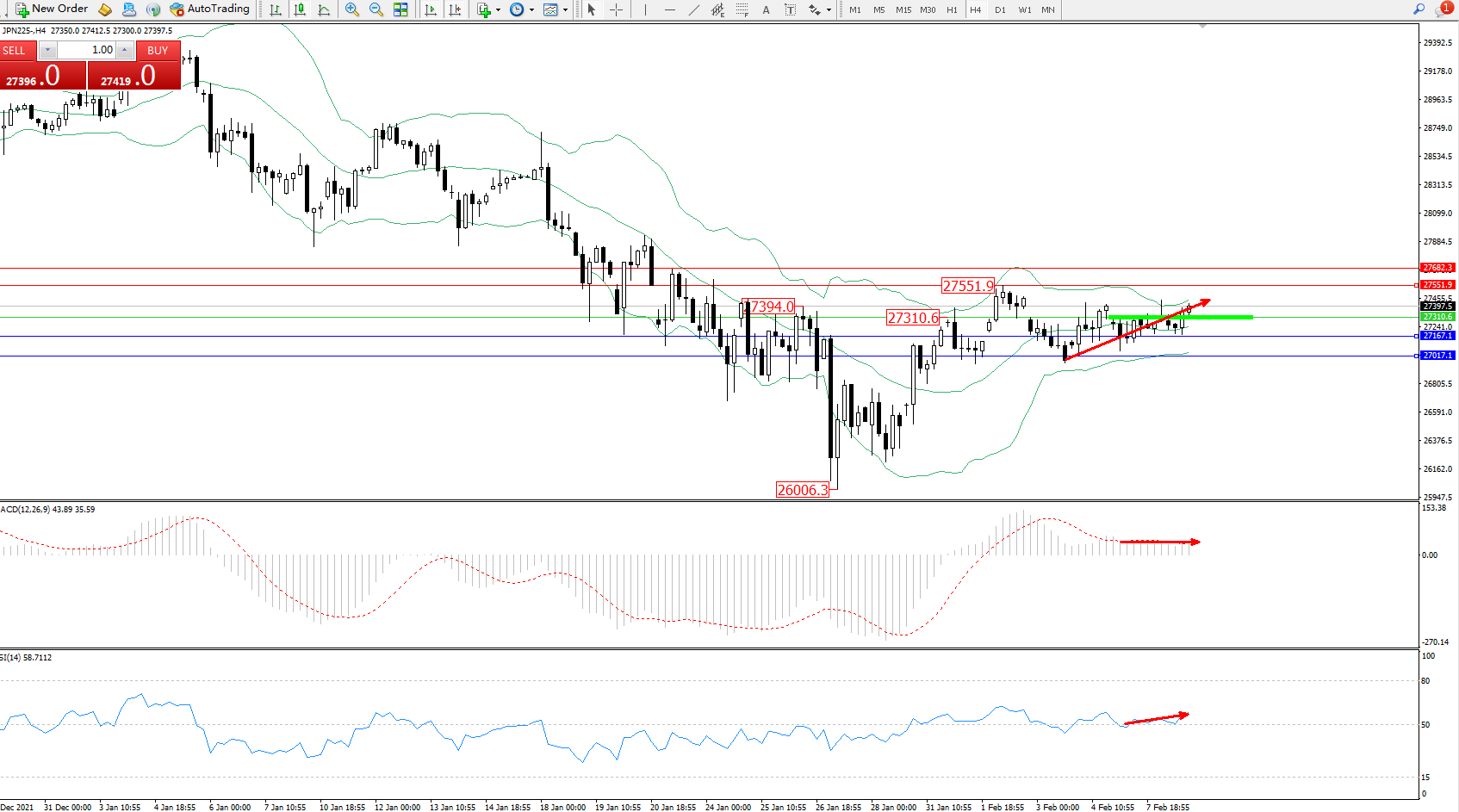Zoom in on the chart
This screenshot has height=812, width=1459.
pyautogui.click(x=352, y=9)
